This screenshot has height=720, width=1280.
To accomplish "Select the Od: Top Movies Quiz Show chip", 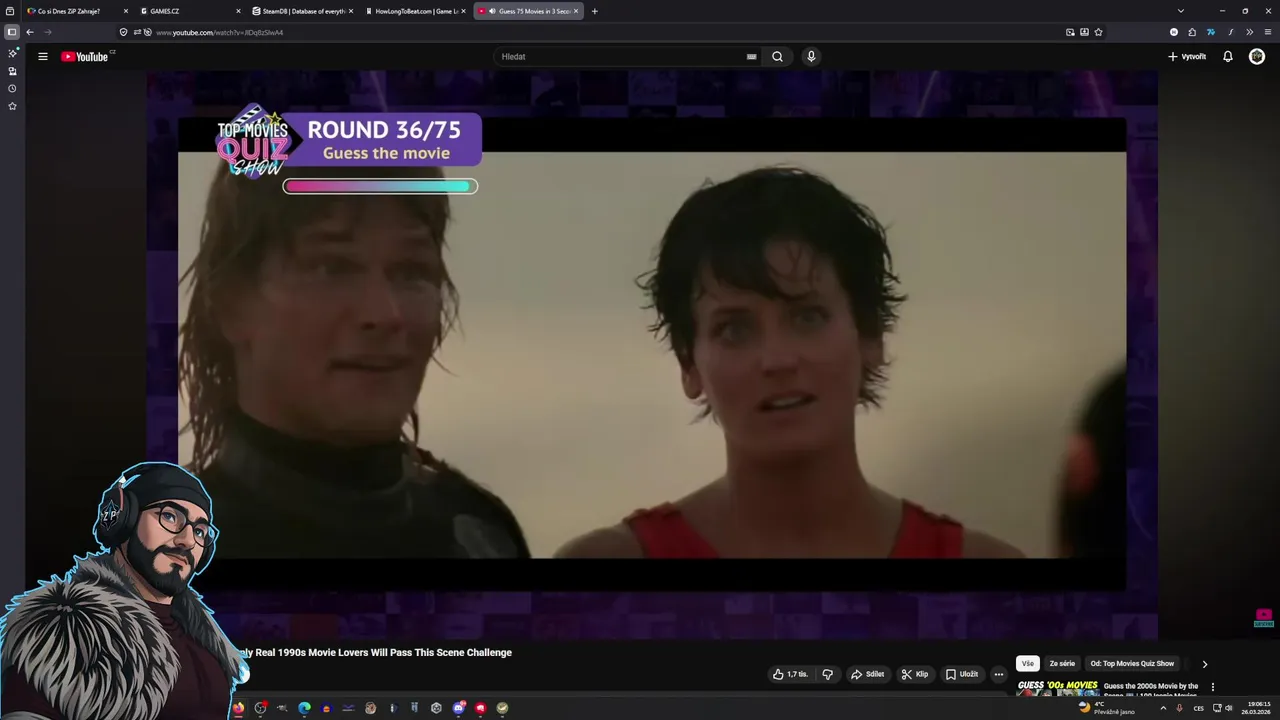I will (x=1132, y=663).
